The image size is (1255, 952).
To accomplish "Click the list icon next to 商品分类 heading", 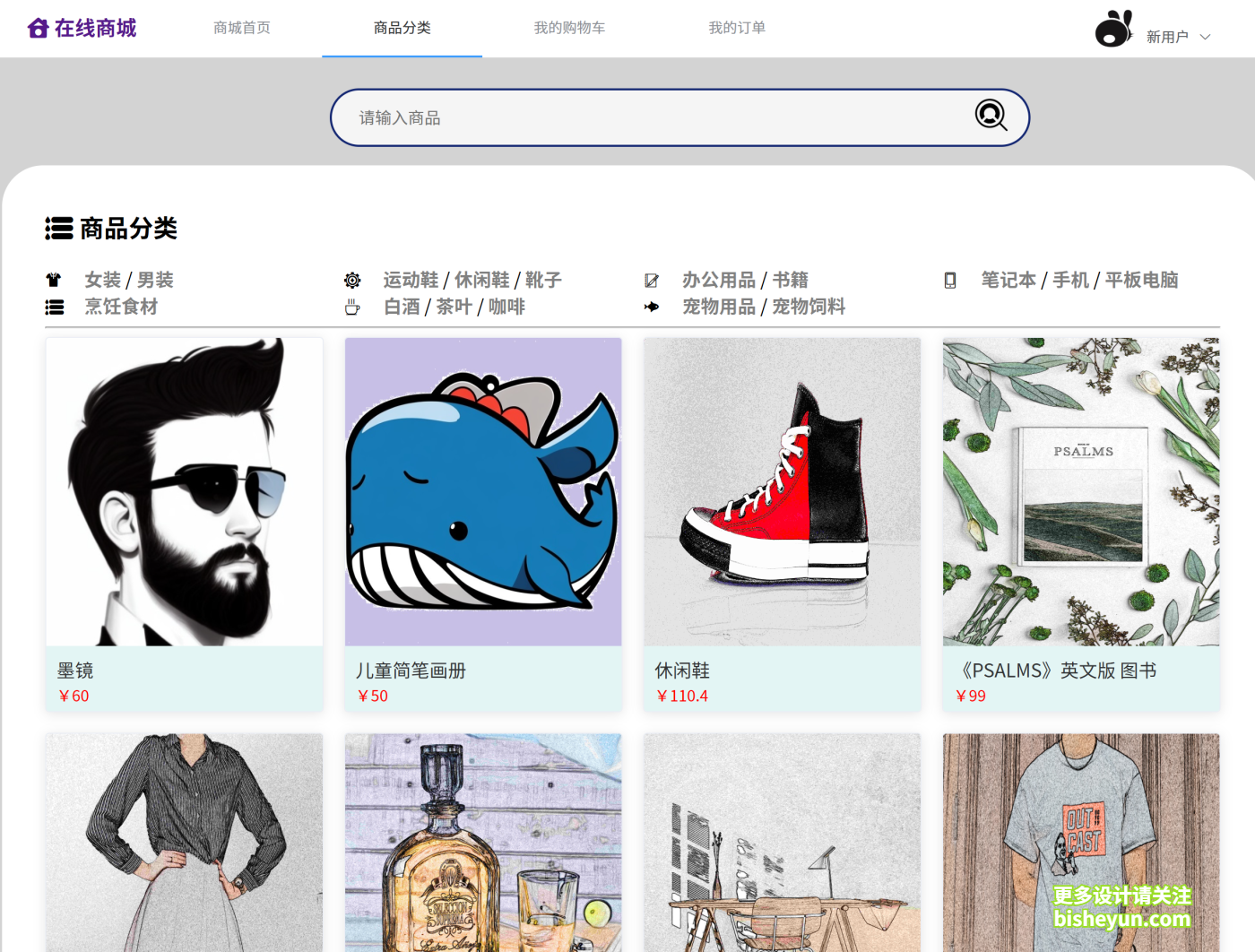I will pos(59,229).
